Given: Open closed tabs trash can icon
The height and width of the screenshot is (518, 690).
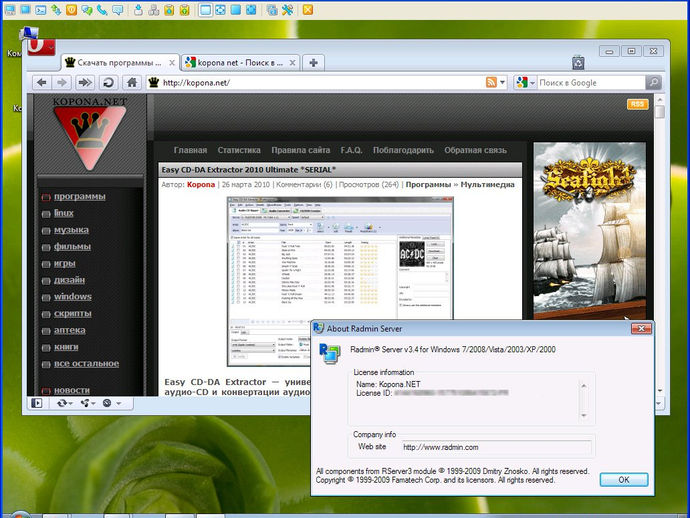Looking at the screenshot, I should pyautogui.click(x=578, y=63).
